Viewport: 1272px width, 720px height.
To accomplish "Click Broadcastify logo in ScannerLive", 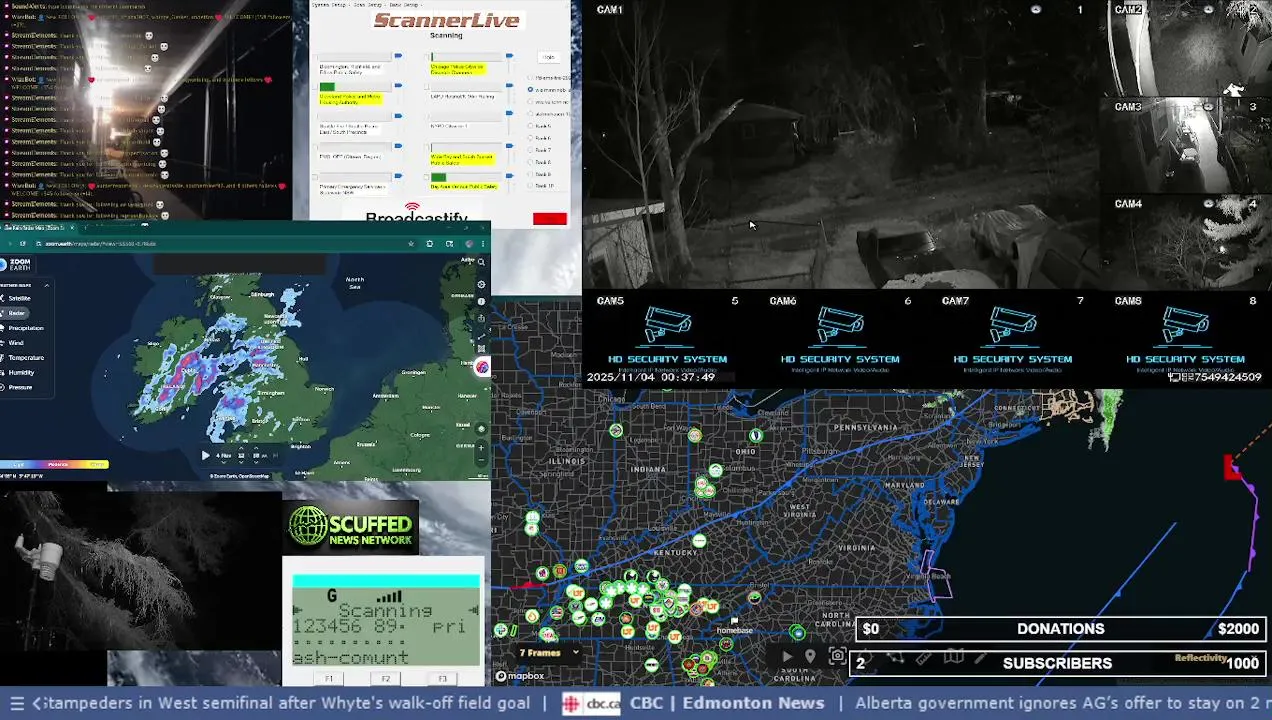I will pos(416,212).
